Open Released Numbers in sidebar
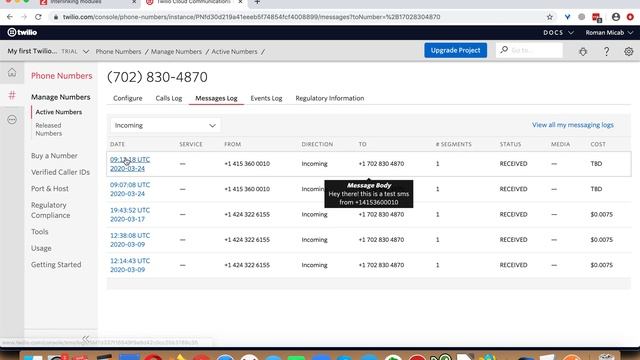The height and width of the screenshot is (360, 640). click(x=48, y=129)
